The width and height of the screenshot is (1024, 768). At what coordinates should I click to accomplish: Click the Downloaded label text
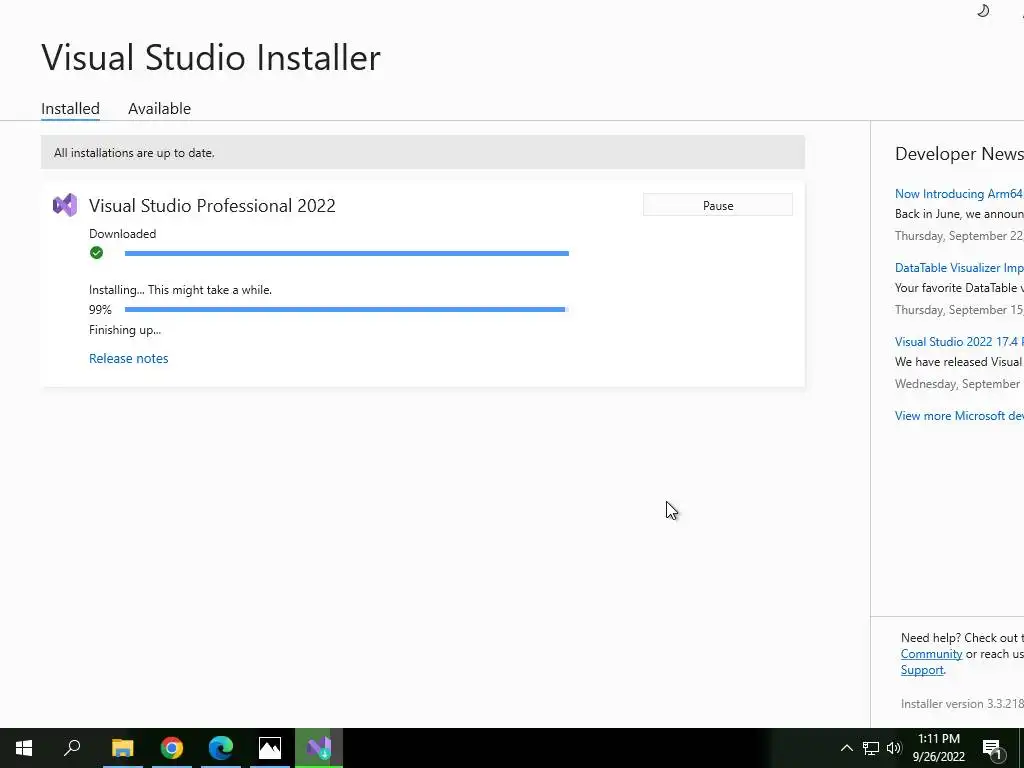point(123,234)
